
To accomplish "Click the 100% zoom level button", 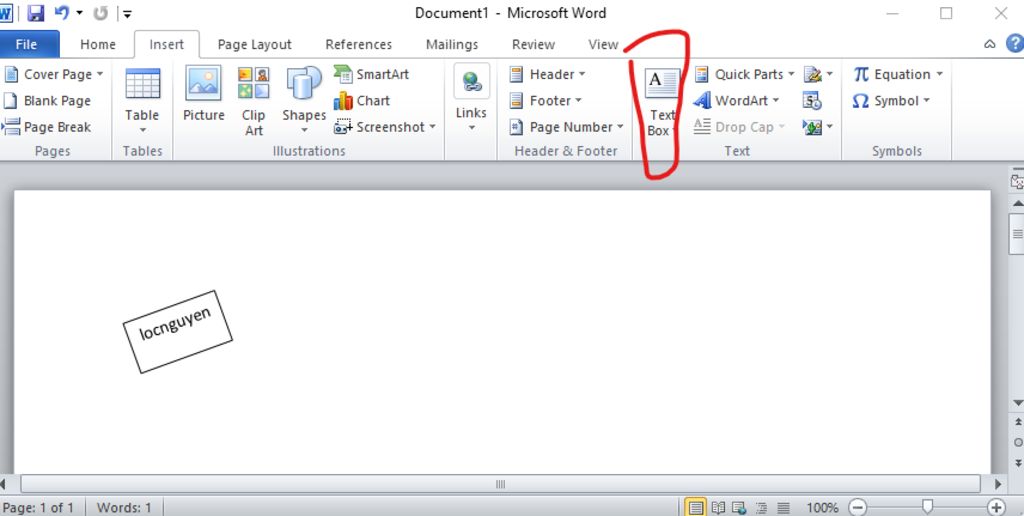I will click(x=822, y=508).
